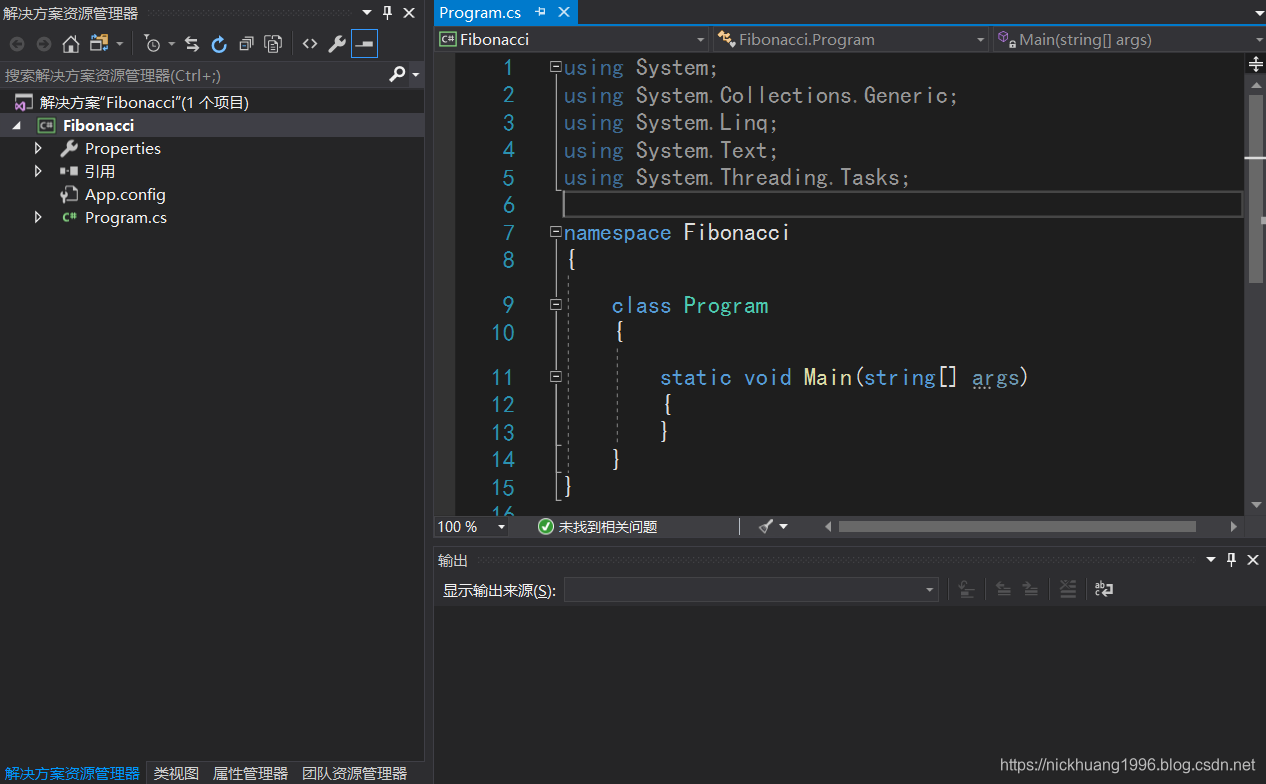Refresh the Solution Explorer
Image resolution: width=1266 pixels, height=784 pixels.
(x=219, y=44)
